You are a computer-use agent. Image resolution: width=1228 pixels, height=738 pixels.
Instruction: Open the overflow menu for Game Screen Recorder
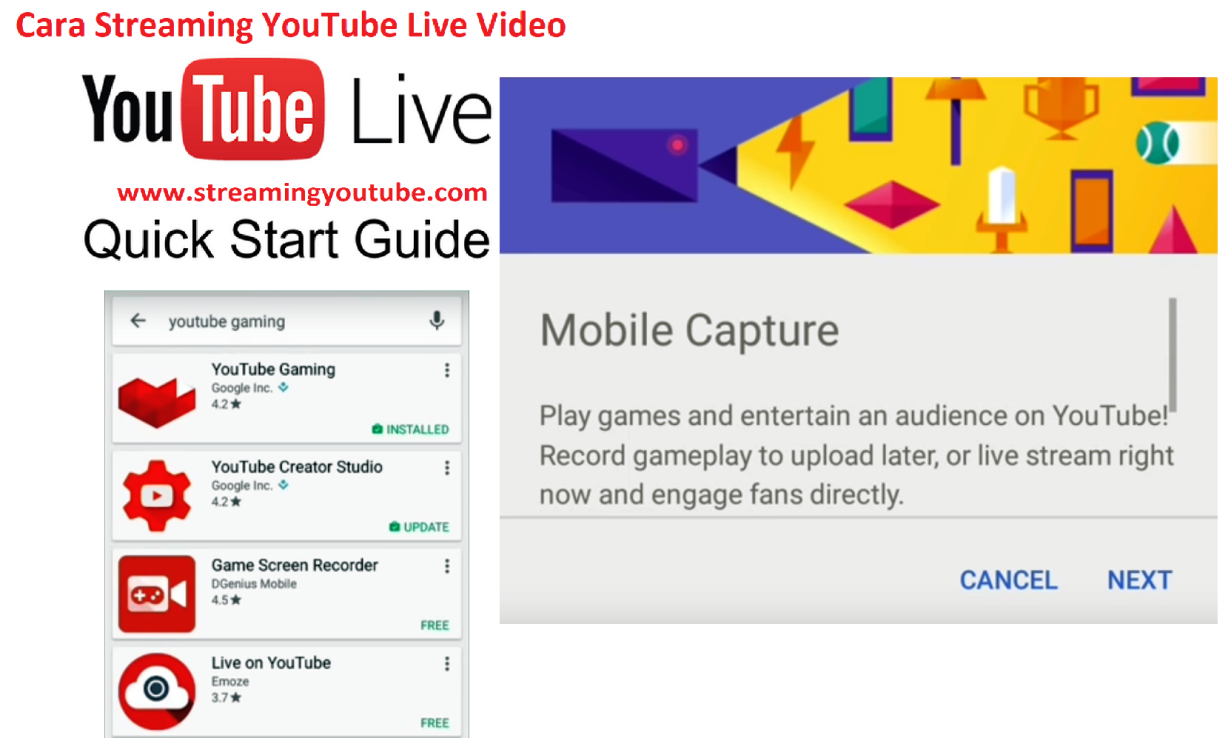tap(447, 566)
